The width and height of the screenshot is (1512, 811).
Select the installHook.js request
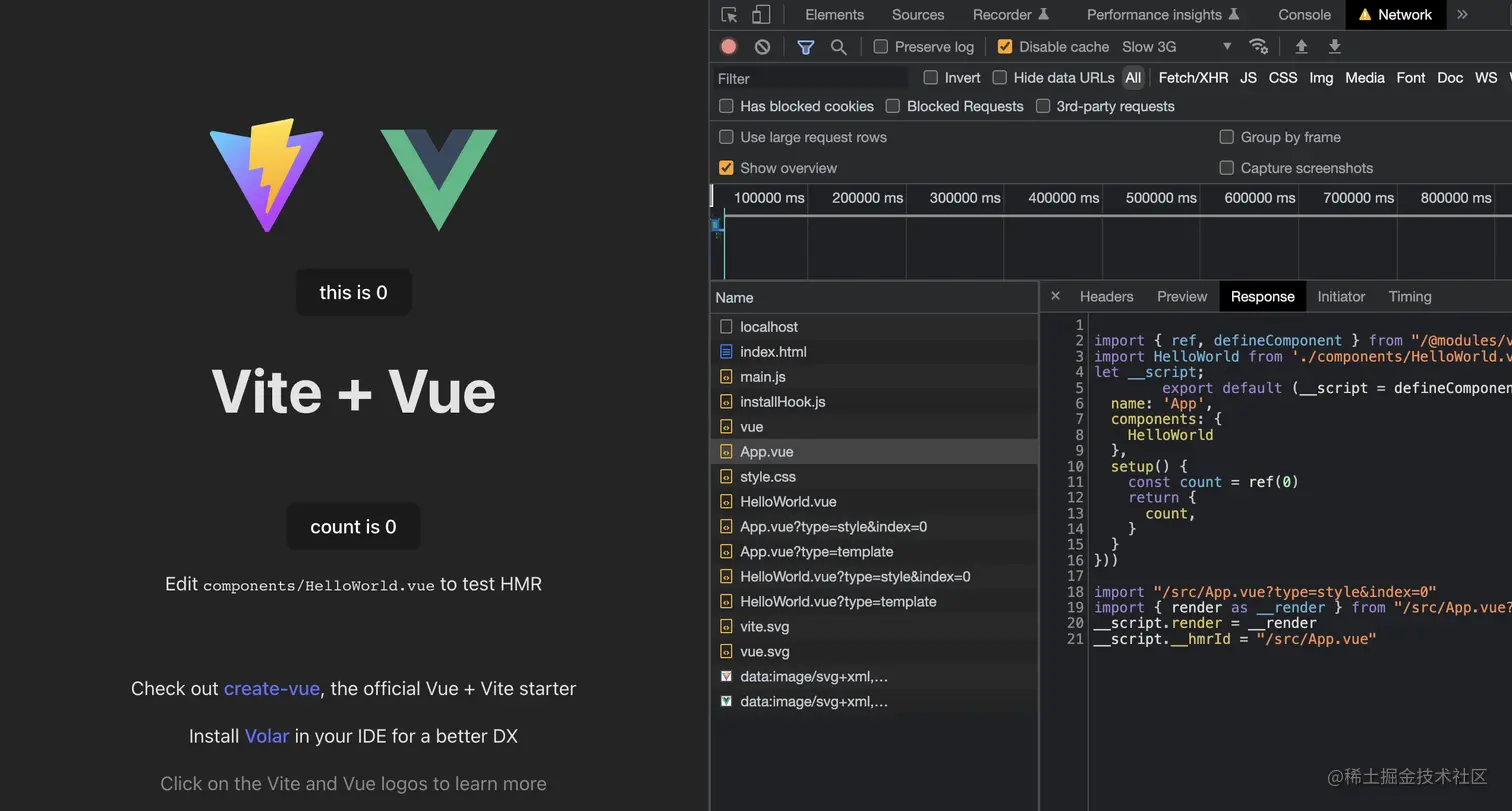point(874,402)
